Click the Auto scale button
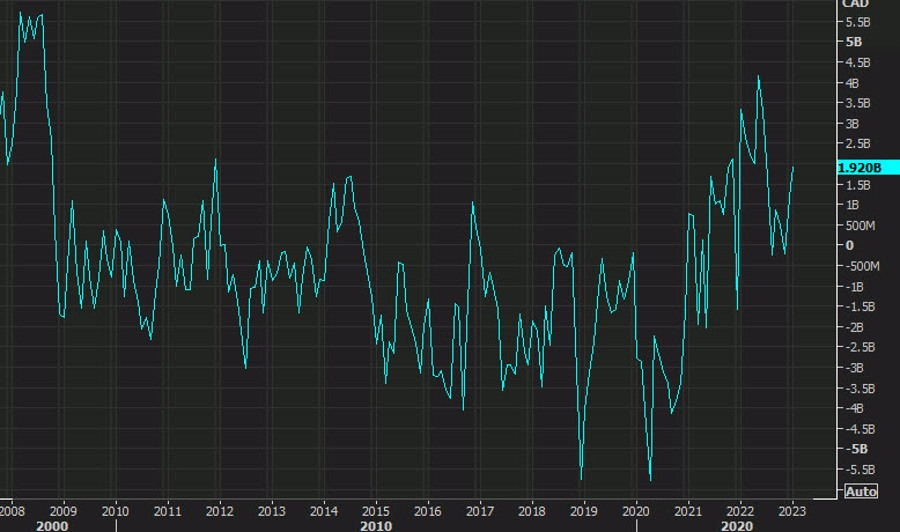Image resolution: width=900 pixels, height=532 pixels. pos(861,491)
